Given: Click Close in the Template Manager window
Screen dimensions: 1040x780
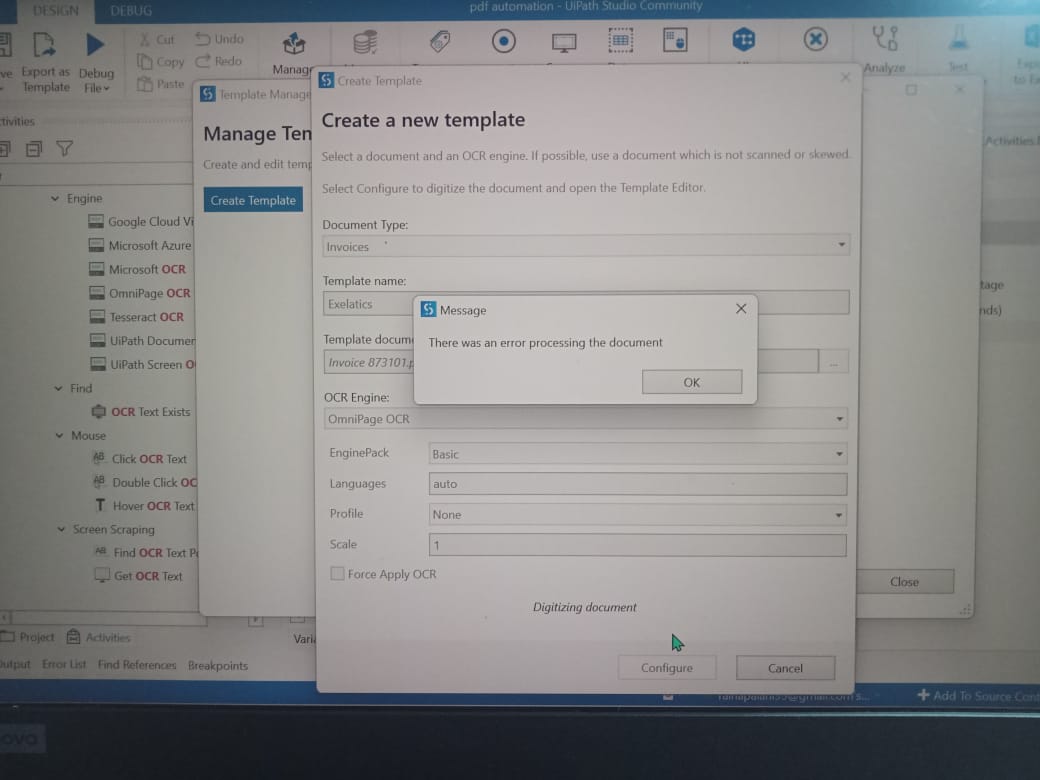Looking at the screenshot, I should click(904, 582).
